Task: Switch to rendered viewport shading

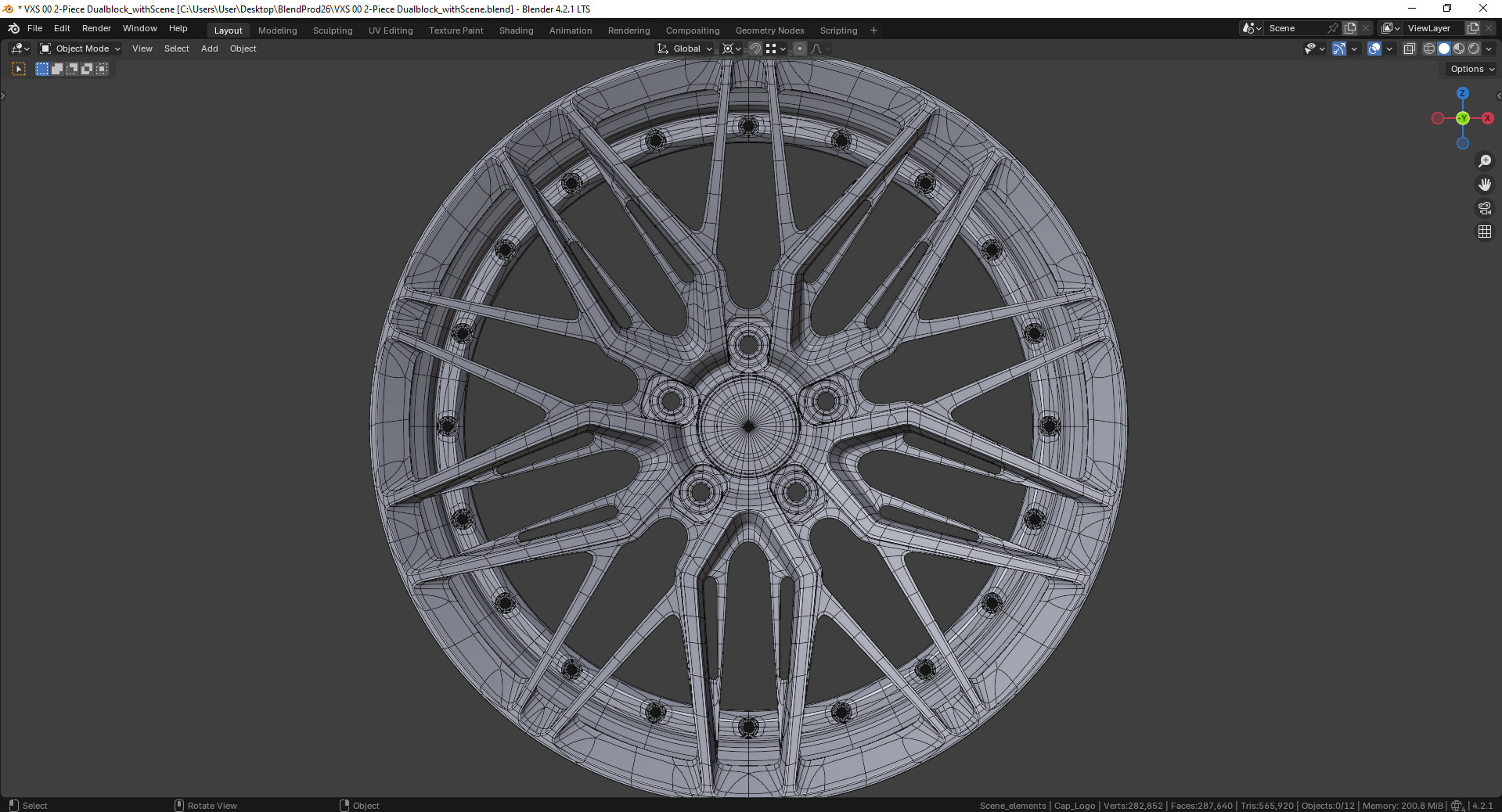Action: click(1474, 49)
